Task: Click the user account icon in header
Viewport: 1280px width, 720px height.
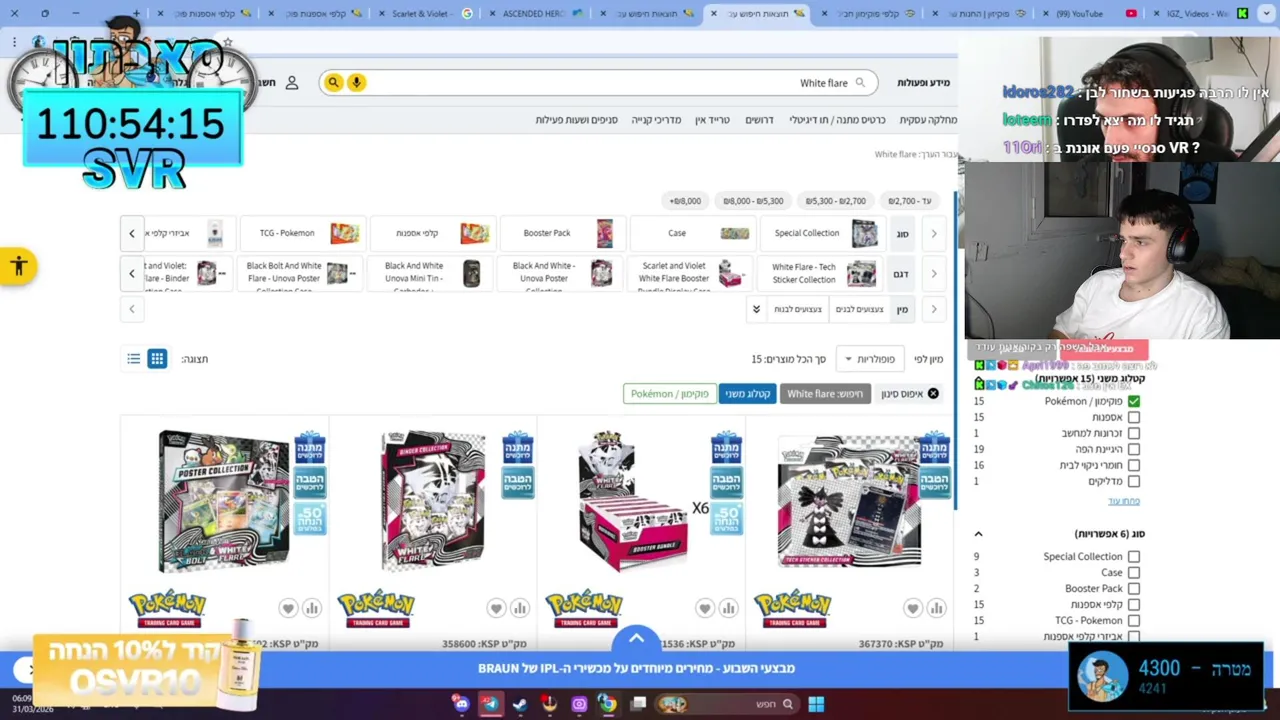Action: point(292,83)
